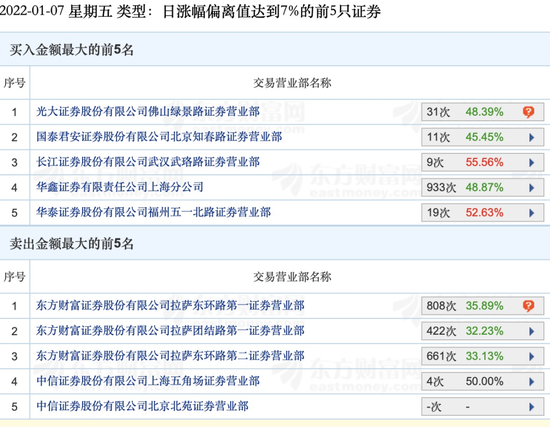
Task: Click 交易营业部名称 header in the buy table
Action: pyautogui.click(x=292, y=83)
